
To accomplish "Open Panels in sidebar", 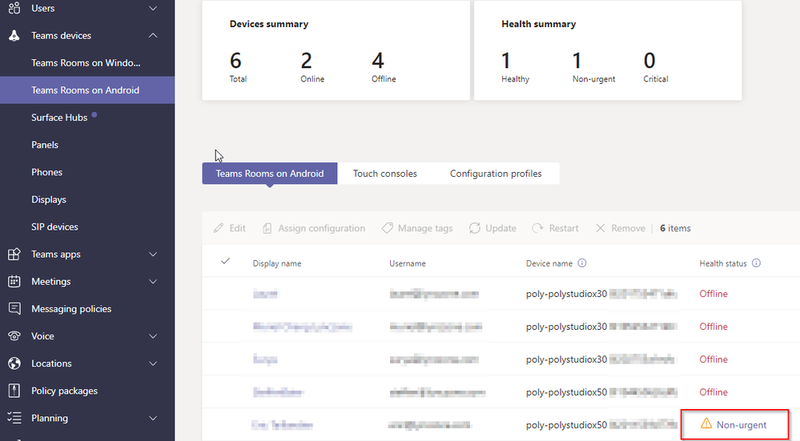I will click(45, 145).
